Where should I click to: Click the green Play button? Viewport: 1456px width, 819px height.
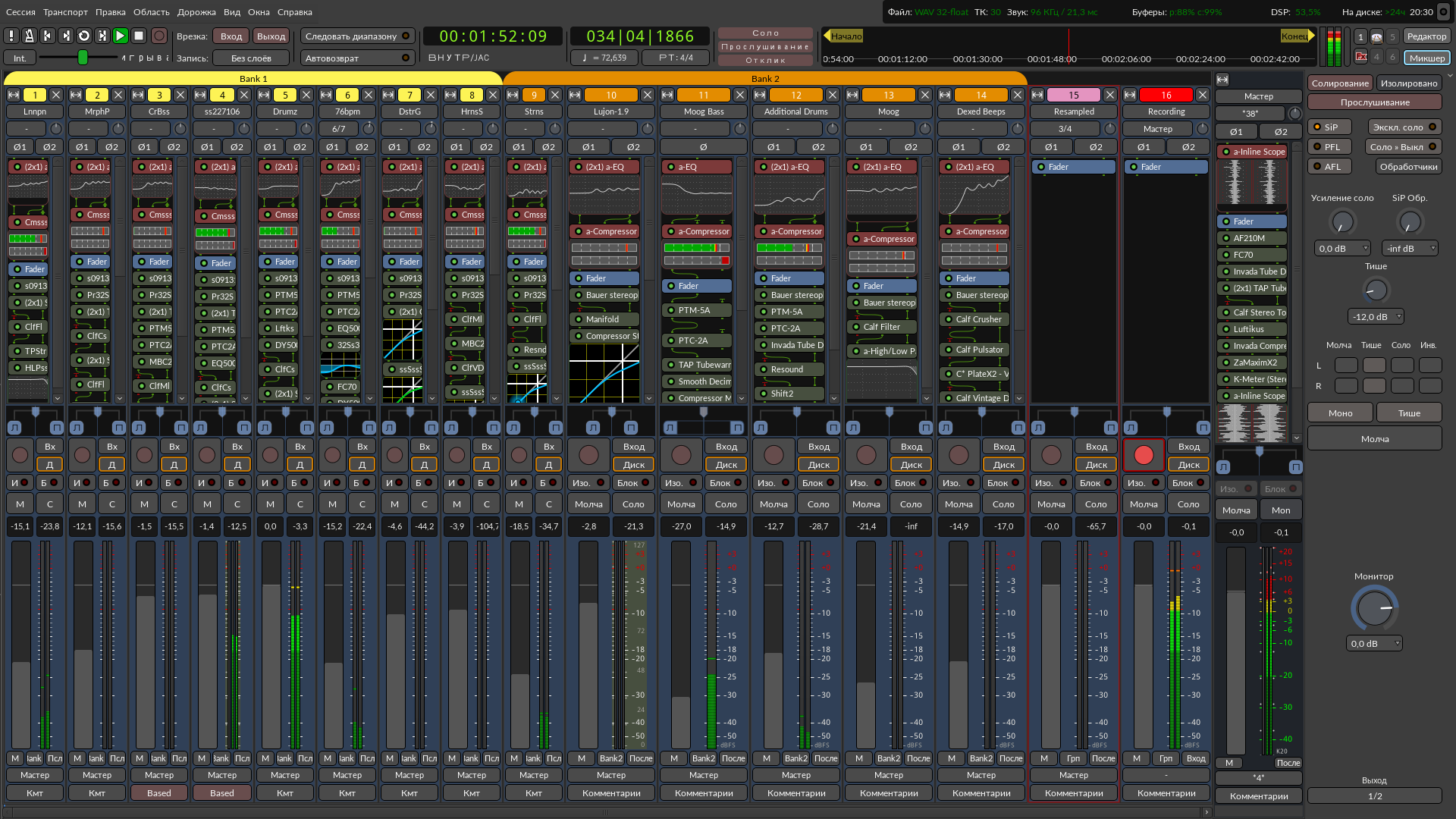point(121,36)
